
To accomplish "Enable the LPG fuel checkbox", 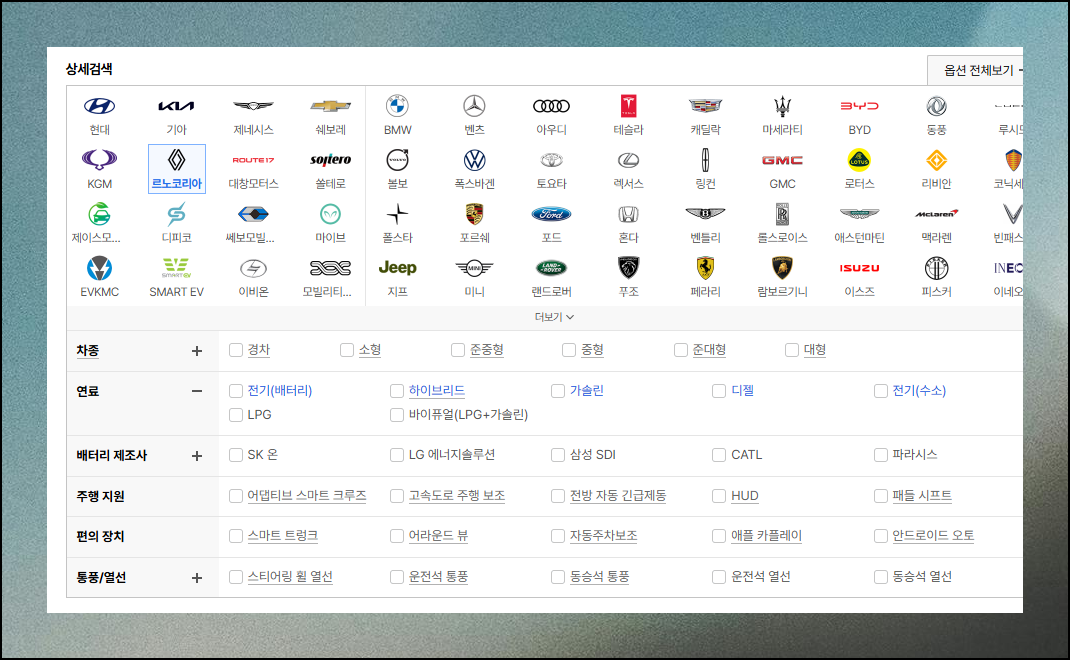I will [x=236, y=415].
